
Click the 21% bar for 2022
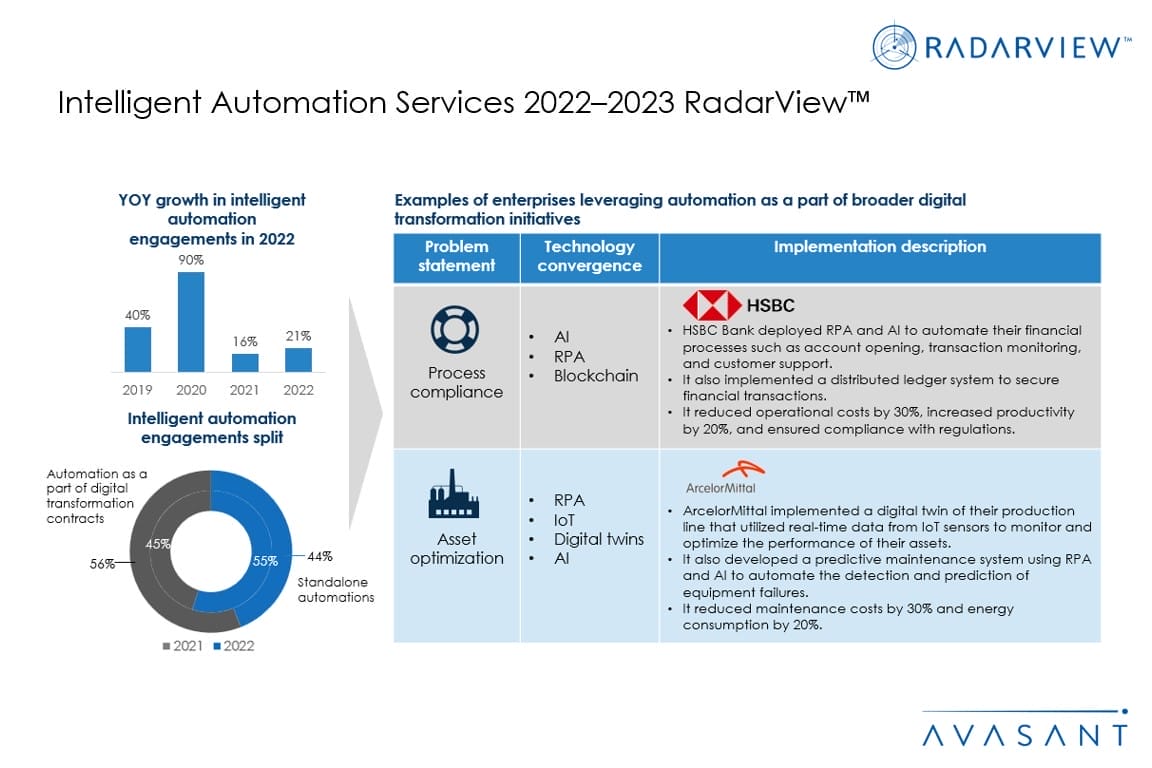(x=298, y=359)
